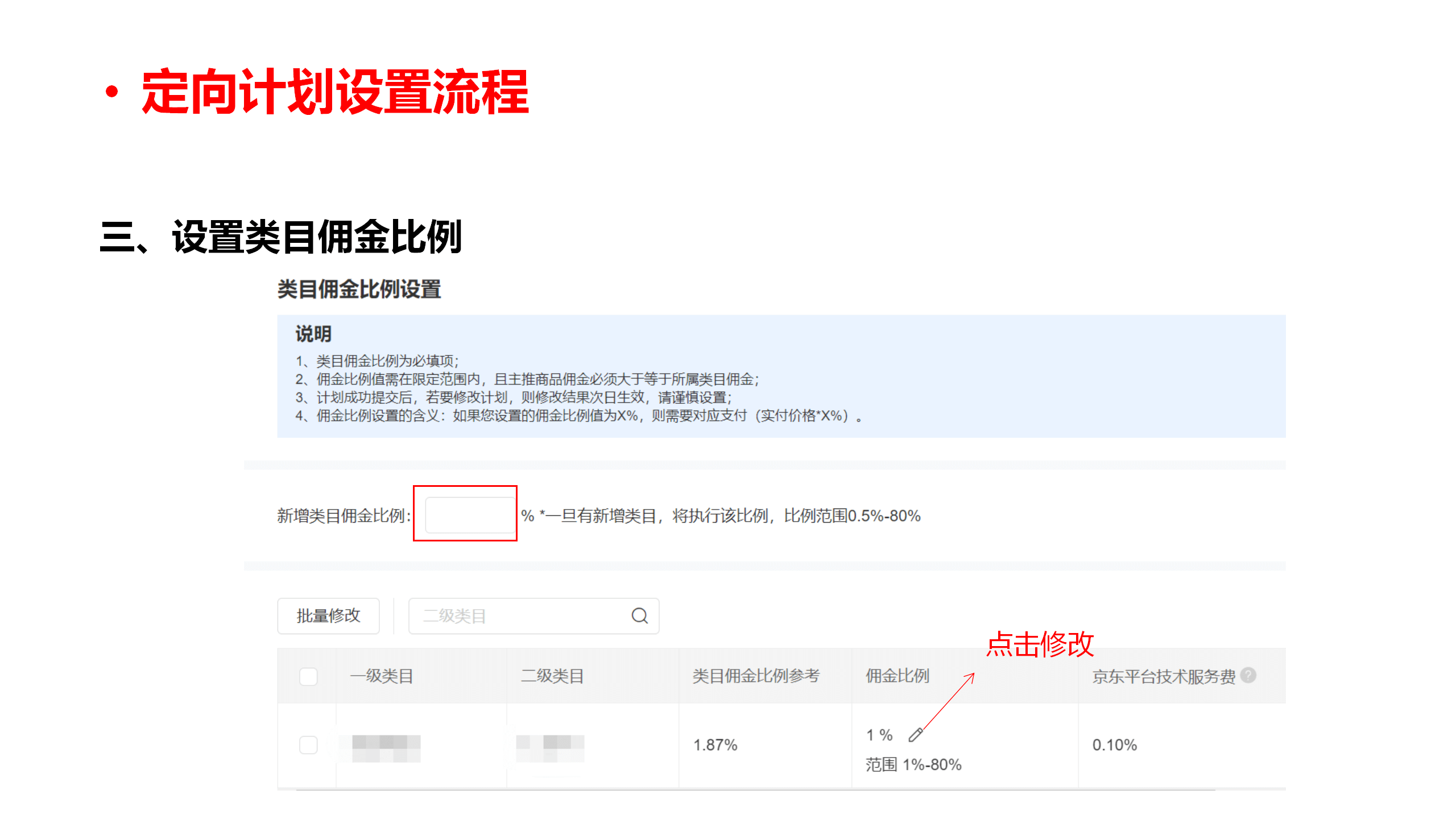This screenshot has width=1456, height=819.
Task: Click the 1.87% reference rate cell
Action: pos(715,744)
